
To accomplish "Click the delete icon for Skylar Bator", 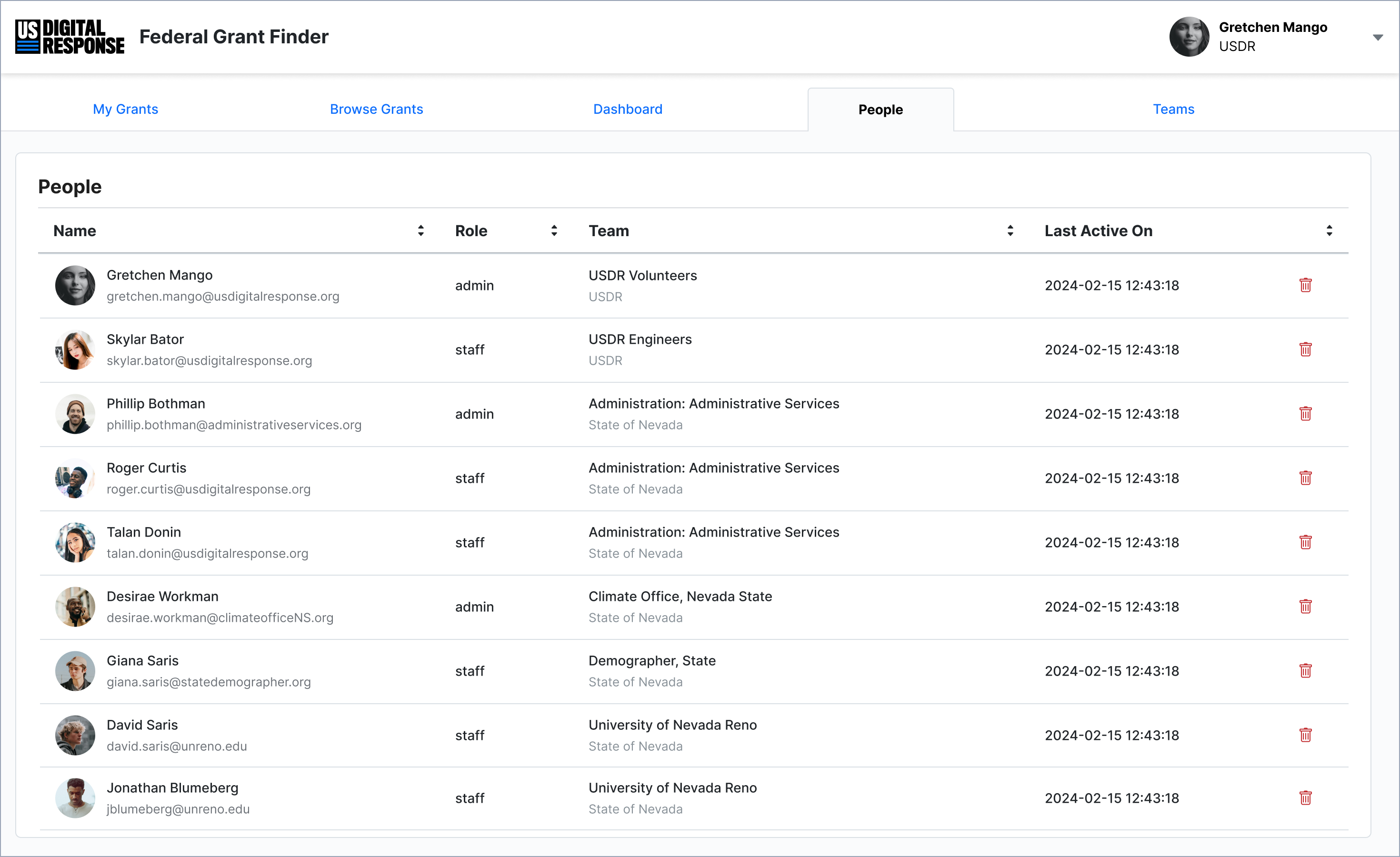I will point(1305,349).
